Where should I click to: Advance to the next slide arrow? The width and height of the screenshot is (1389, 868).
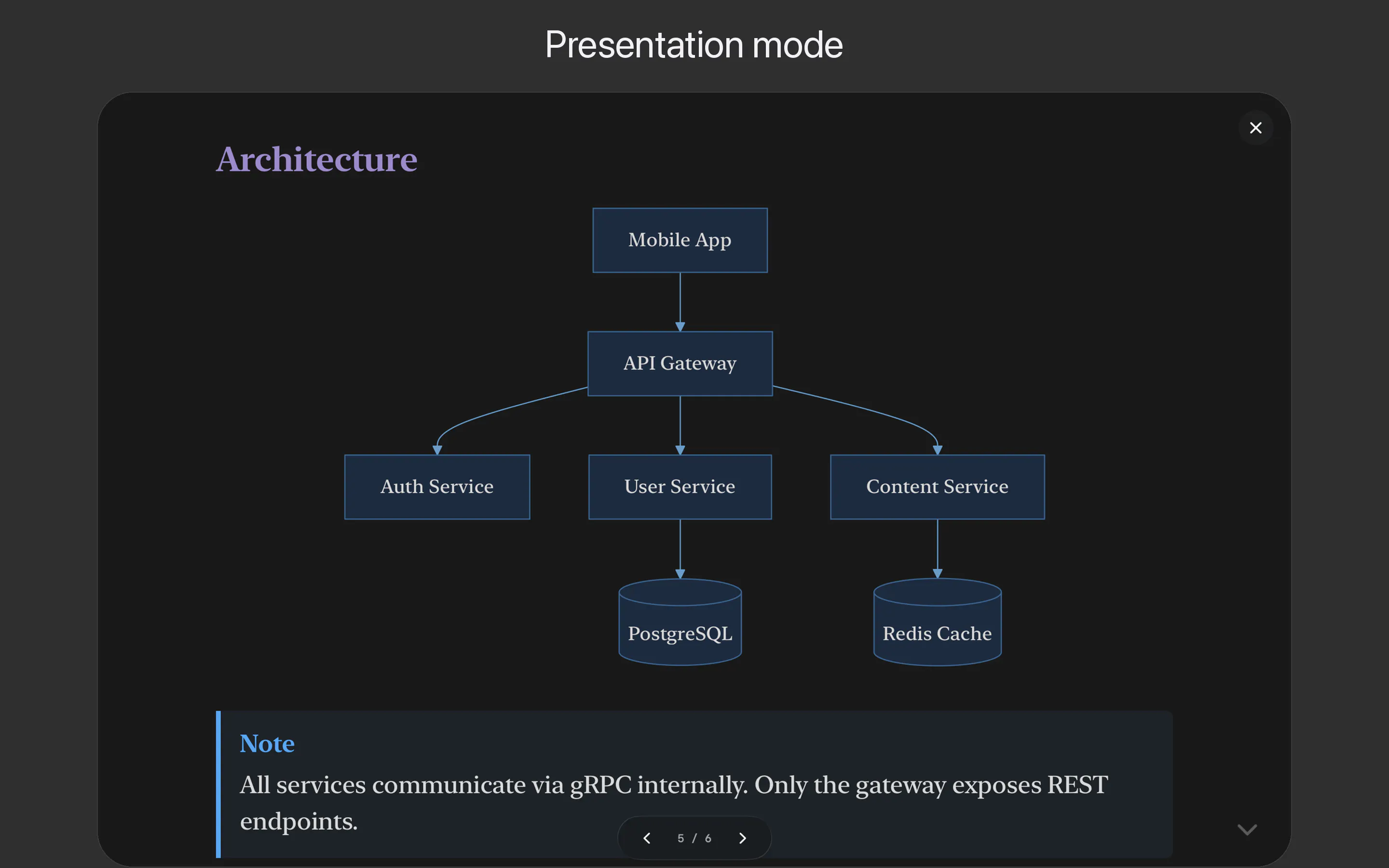pos(742,838)
